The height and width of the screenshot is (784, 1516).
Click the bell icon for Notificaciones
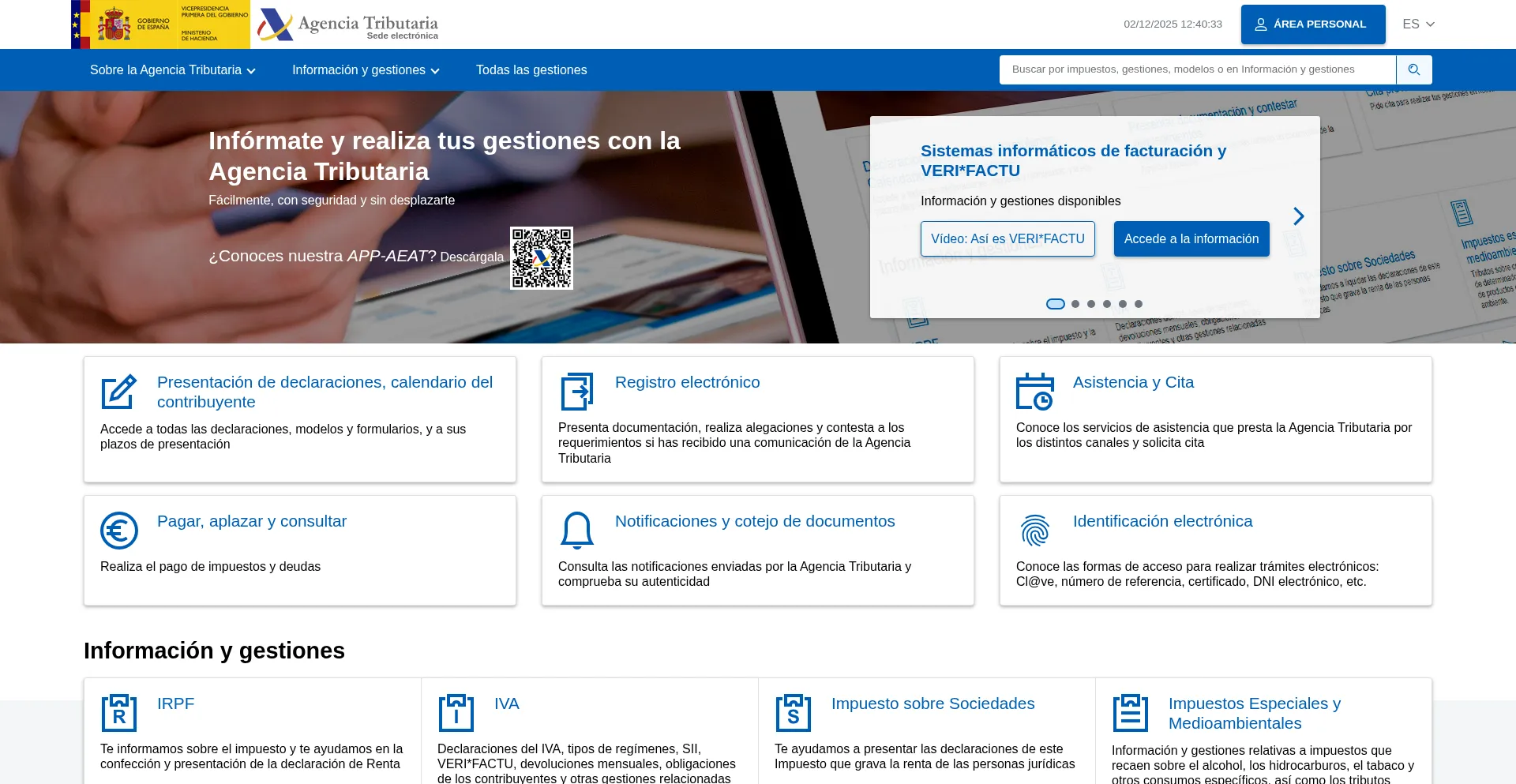577,531
